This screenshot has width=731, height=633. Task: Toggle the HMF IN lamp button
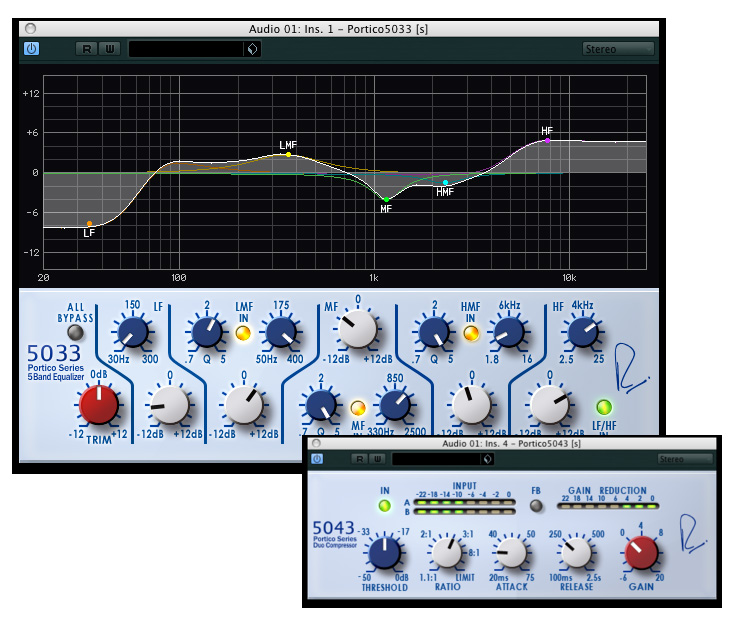(471, 333)
